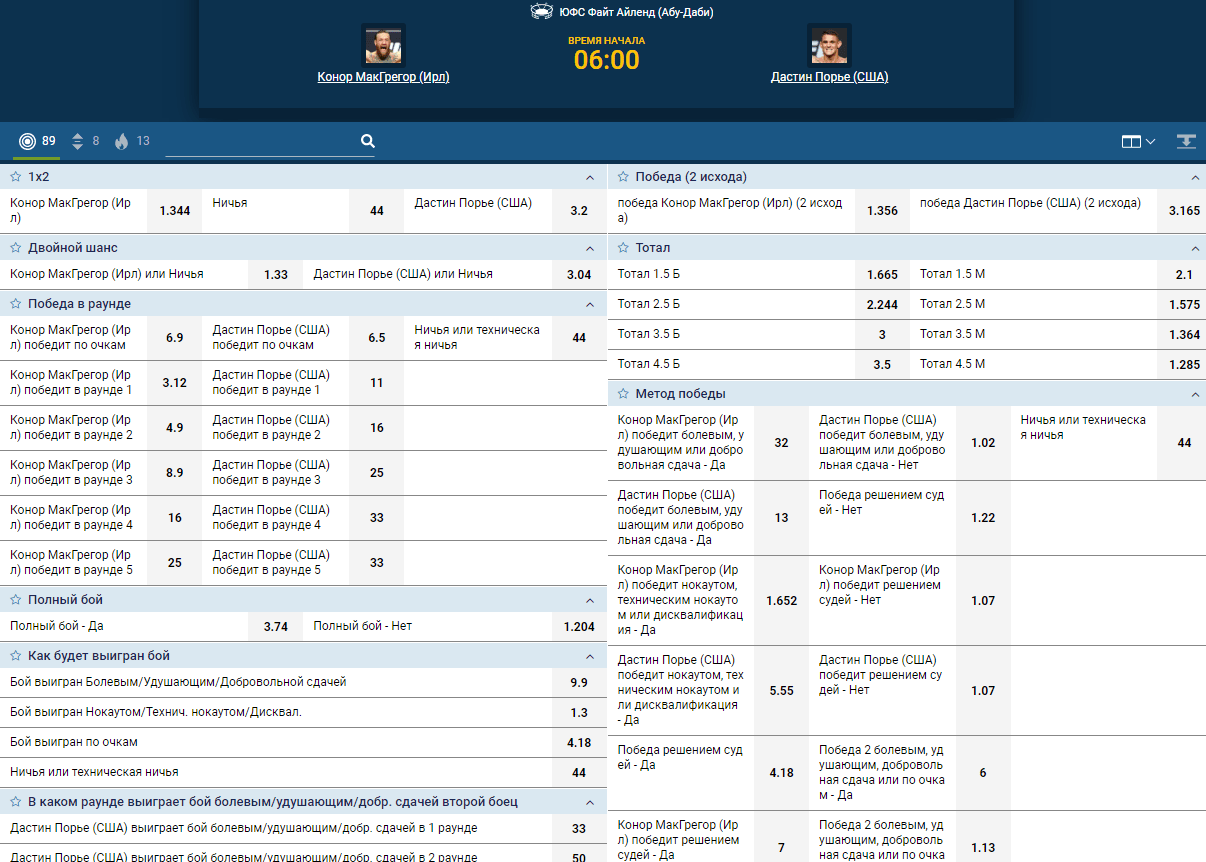Select the all markets tab showing 89
This screenshot has width=1206, height=862.
click(37, 141)
